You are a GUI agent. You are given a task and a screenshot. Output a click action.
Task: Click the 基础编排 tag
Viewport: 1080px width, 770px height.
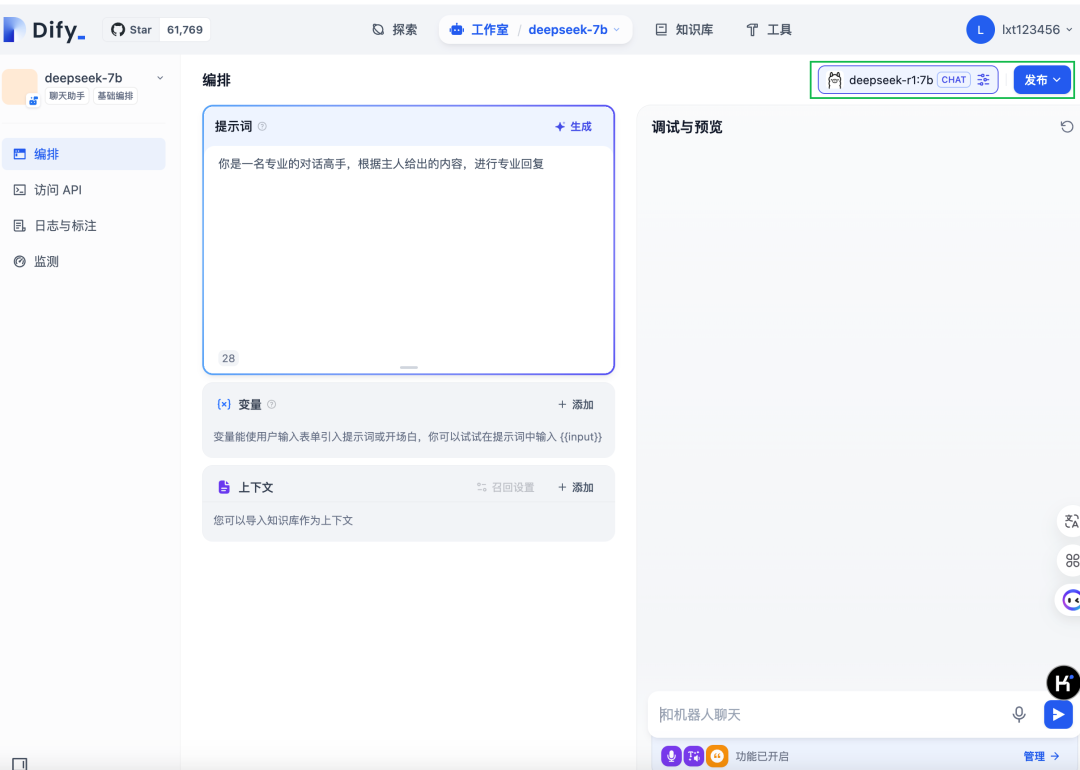(115, 96)
